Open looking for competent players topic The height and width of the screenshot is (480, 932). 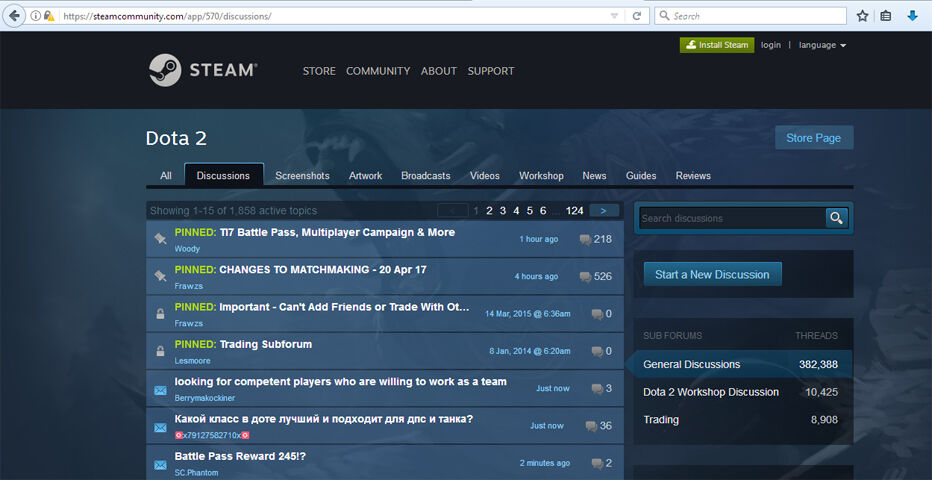coord(341,381)
